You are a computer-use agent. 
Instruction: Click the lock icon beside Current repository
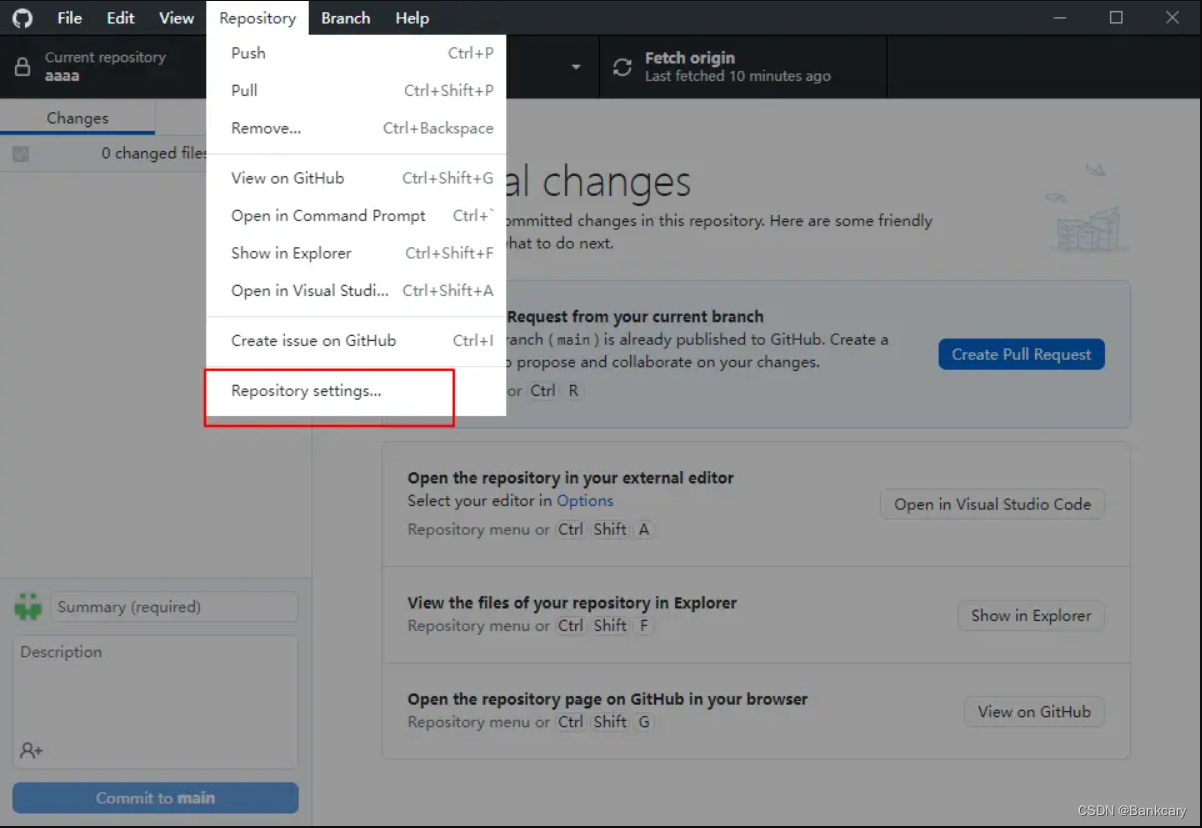pos(21,66)
